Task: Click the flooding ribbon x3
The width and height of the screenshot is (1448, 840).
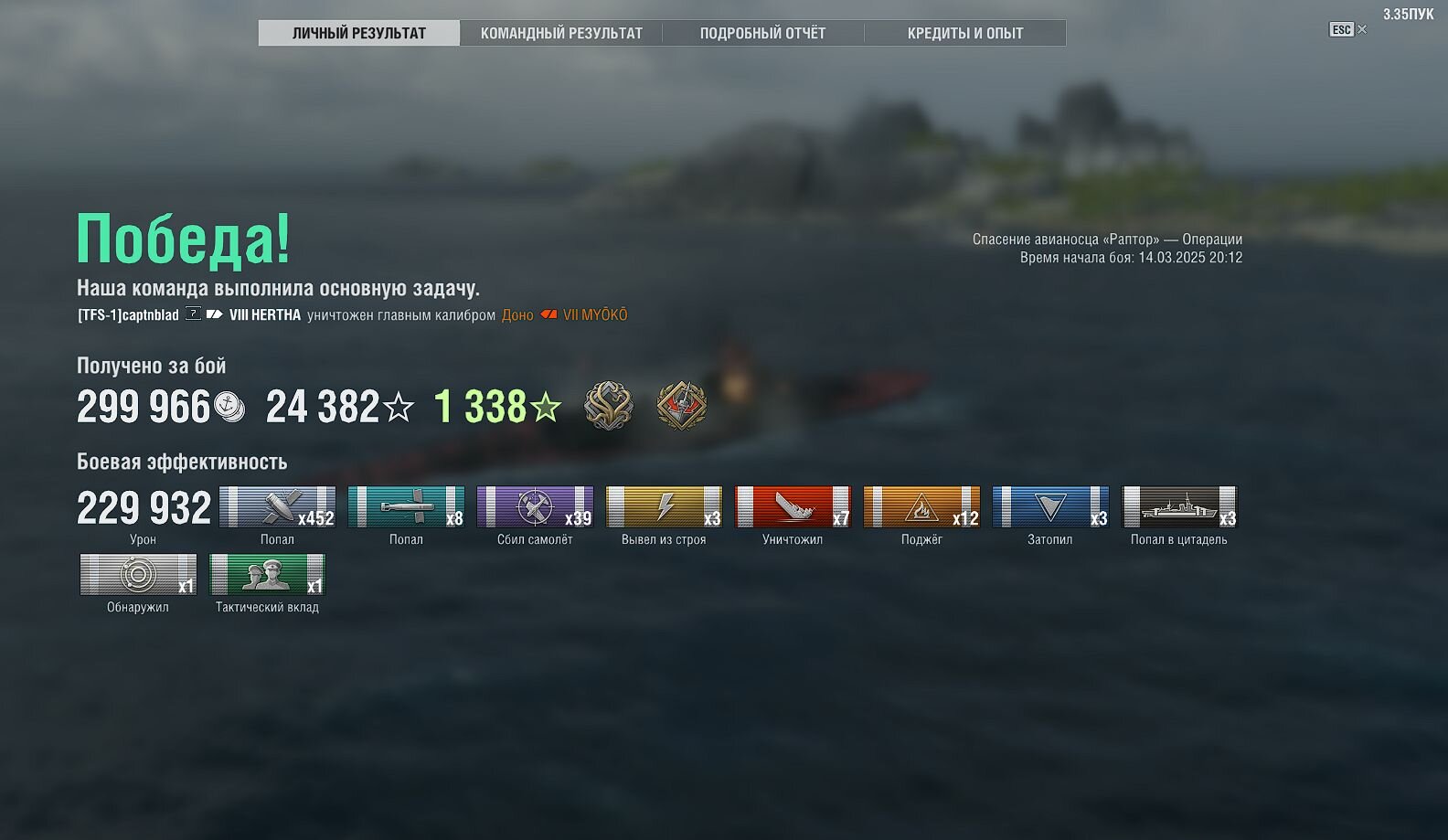Action: pos(1050,507)
